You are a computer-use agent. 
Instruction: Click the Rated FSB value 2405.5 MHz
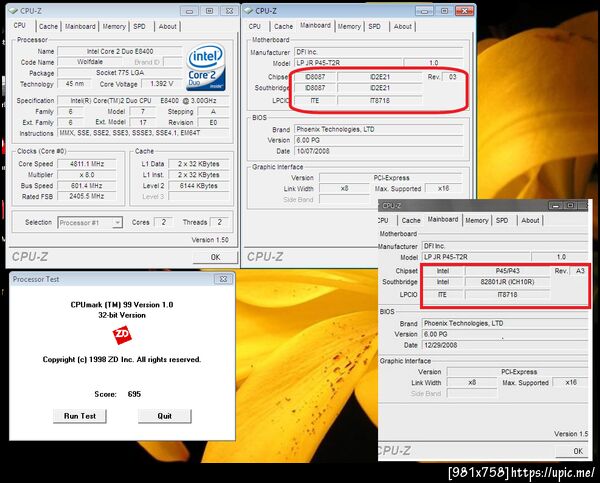[87, 196]
